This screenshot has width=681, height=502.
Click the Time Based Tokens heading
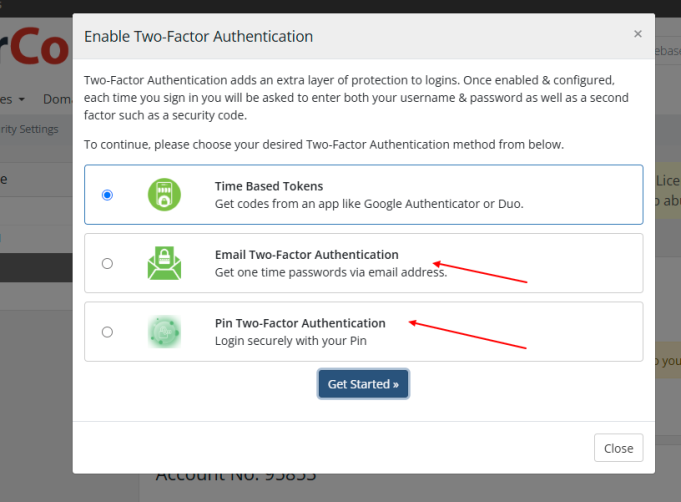pos(269,186)
